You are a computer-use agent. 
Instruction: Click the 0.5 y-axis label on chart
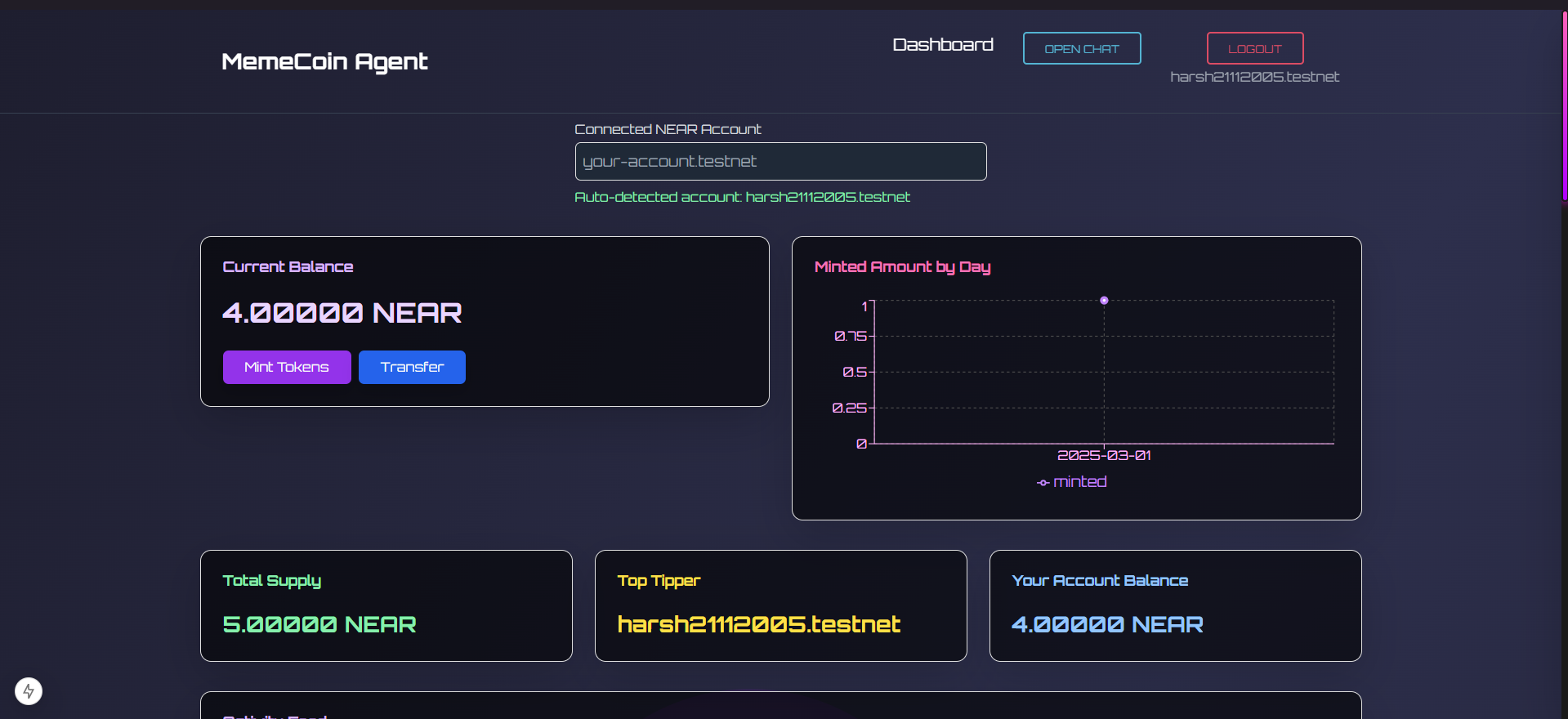pos(855,372)
